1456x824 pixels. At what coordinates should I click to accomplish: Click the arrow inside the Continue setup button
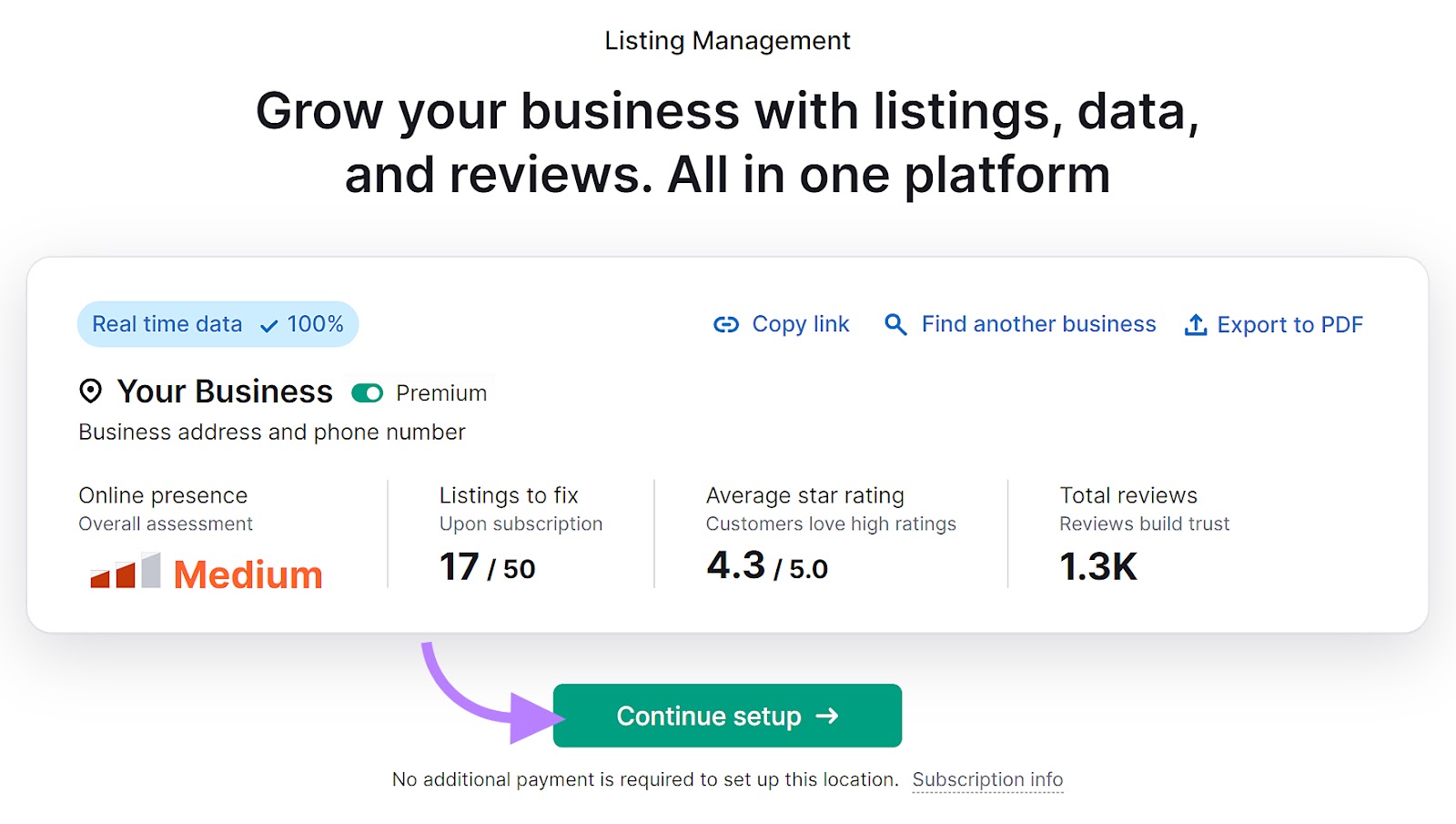[x=828, y=717]
